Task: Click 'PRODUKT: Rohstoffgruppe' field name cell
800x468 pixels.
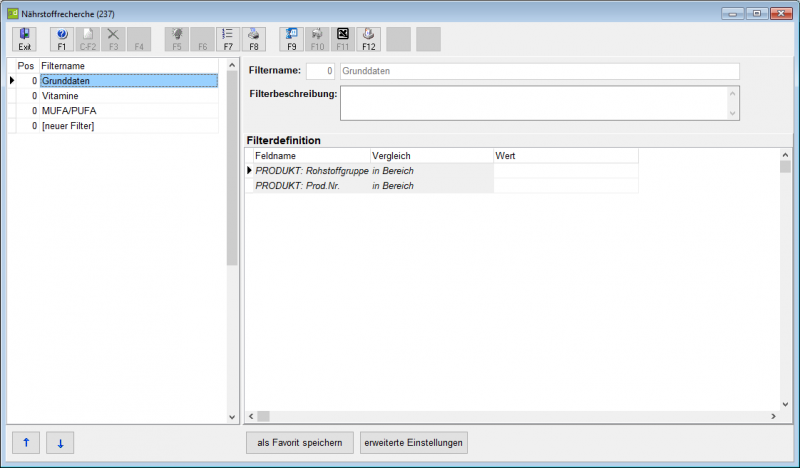Action: coord(312,170)
